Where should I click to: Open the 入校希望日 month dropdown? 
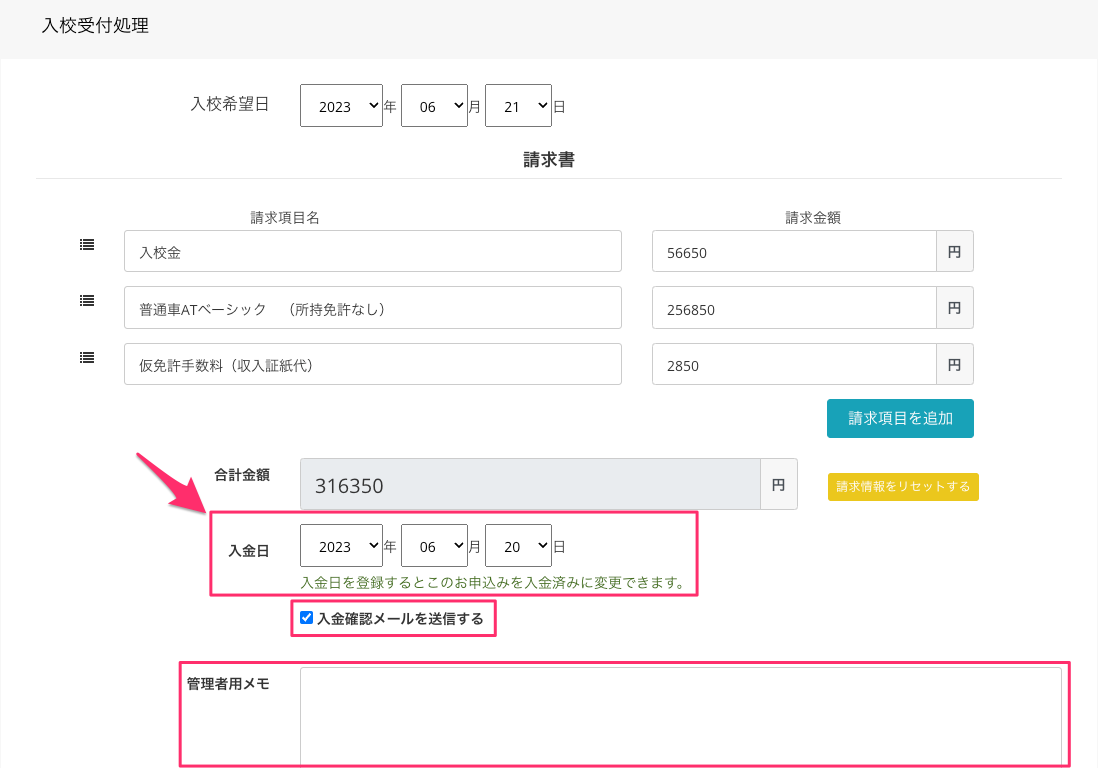point(434,106)
